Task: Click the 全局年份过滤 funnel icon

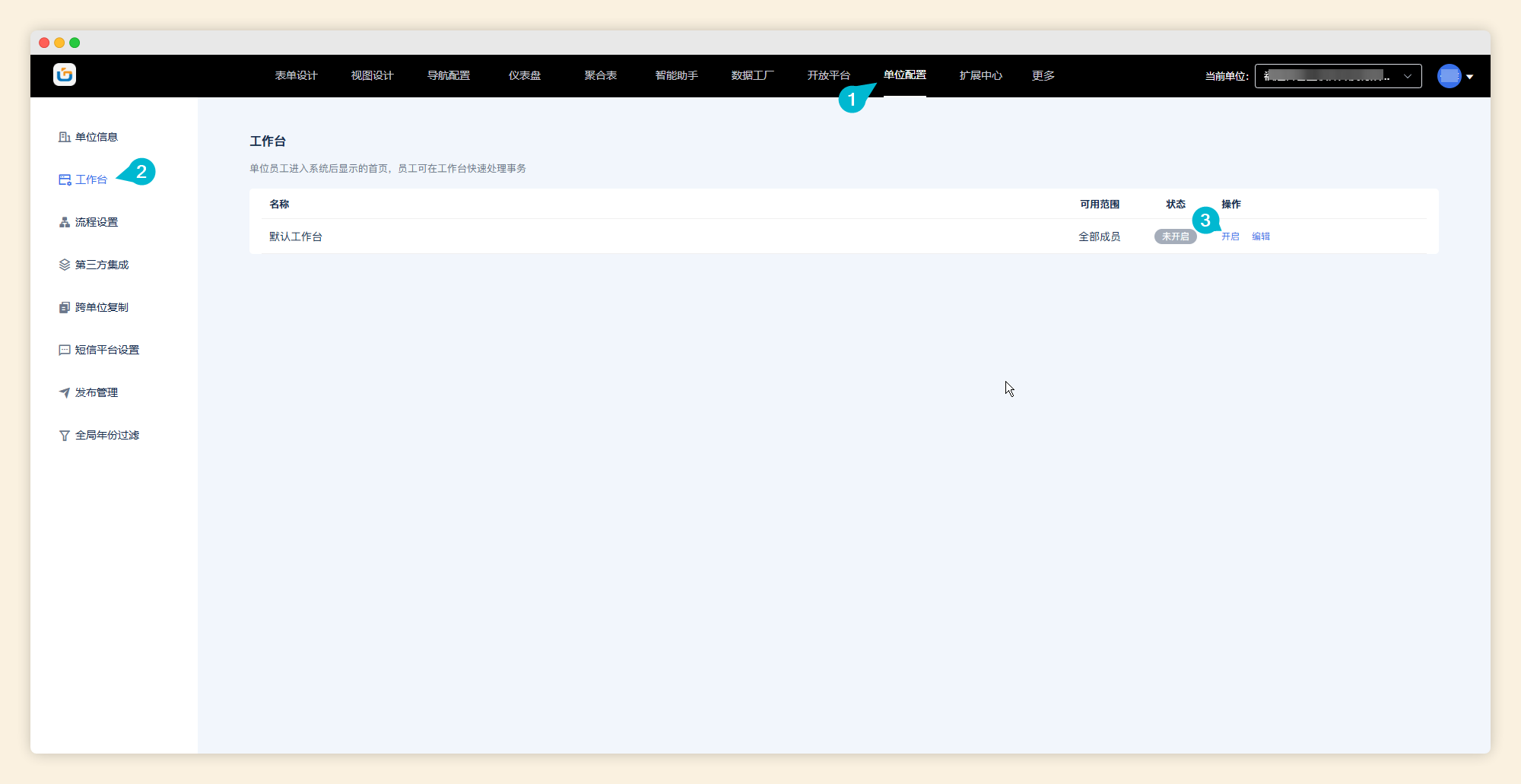Action: coord(65,435)
